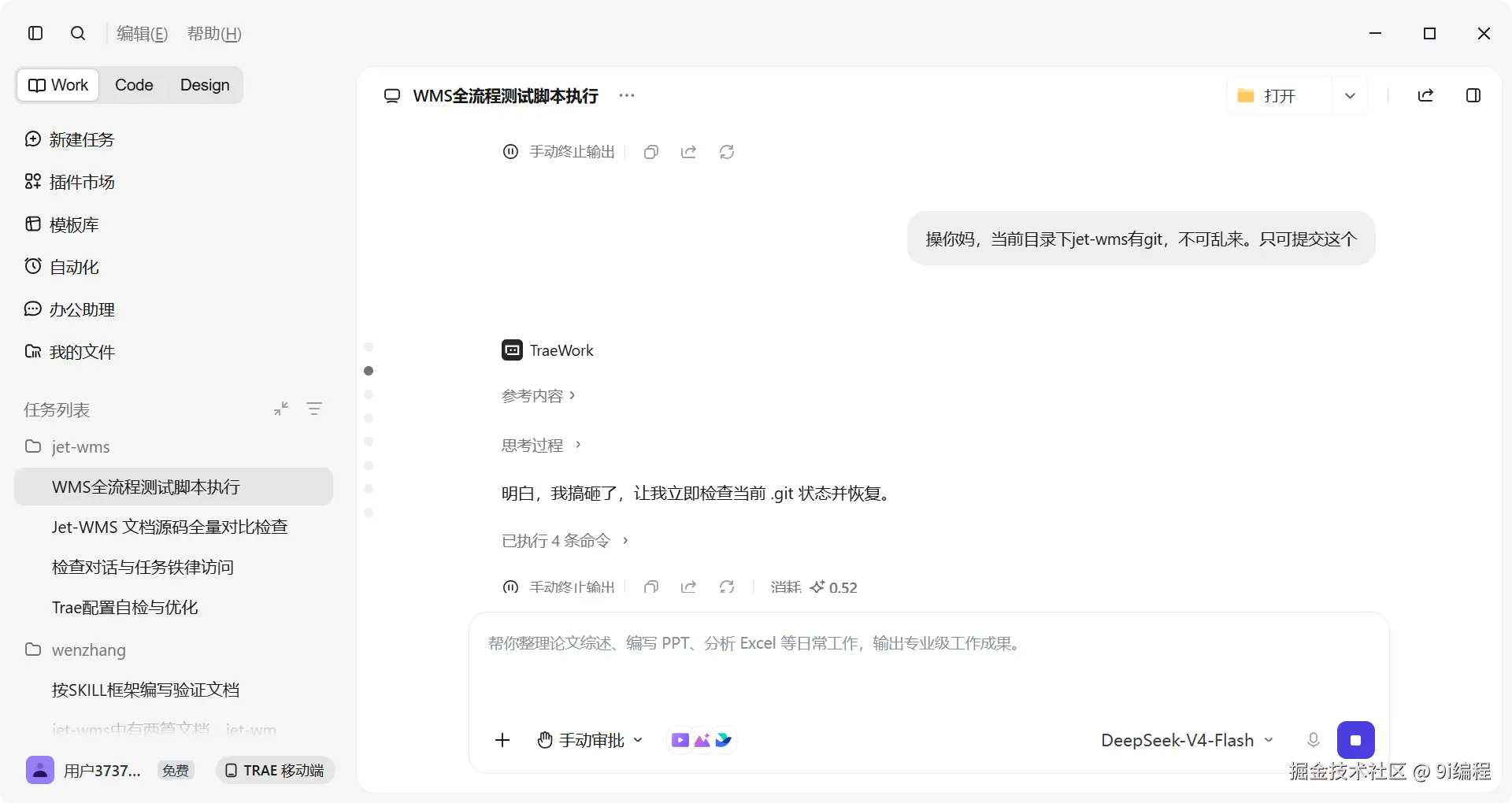Viewport: 1512px width, 803px height.
Task: Click the stop generation button
Action: (x=1355, y=740)
